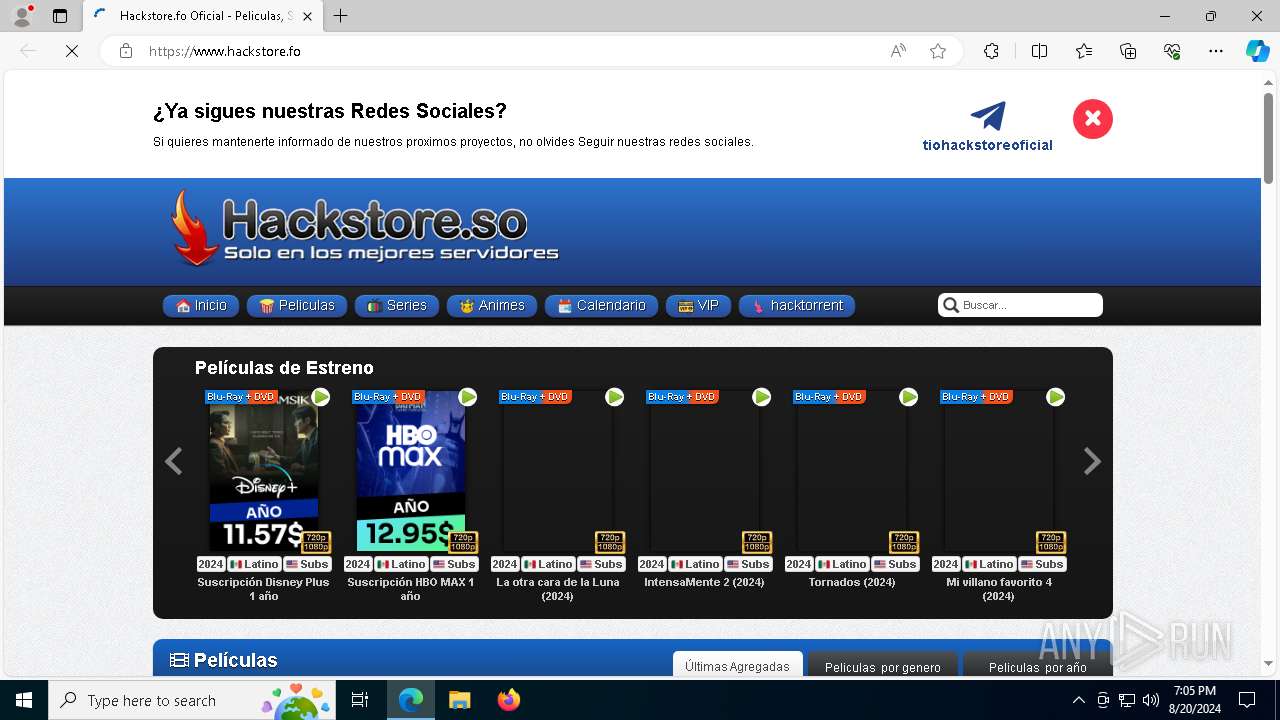Open Copilot sidebar
The height and width of the screenshot is (720, 1280).
pyautogui.click(x=1257, y=51)
